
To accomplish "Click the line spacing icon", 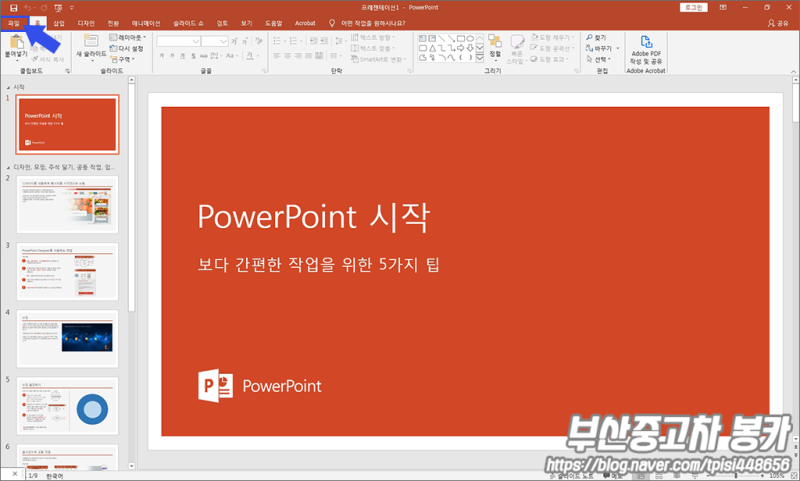I will pos(339,41).
